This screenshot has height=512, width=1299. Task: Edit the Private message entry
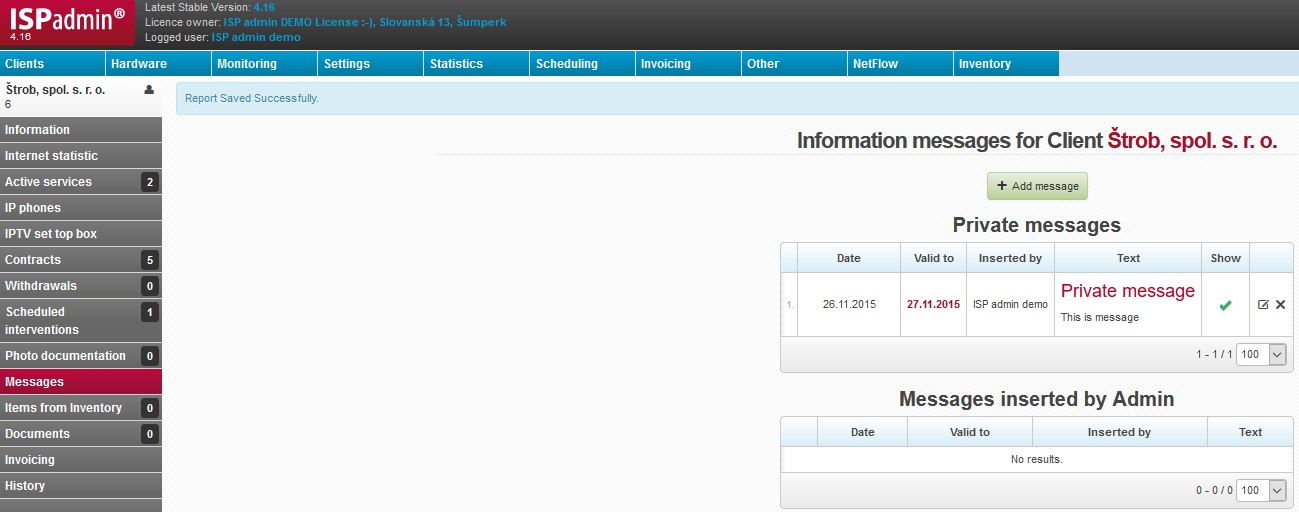1263,304
